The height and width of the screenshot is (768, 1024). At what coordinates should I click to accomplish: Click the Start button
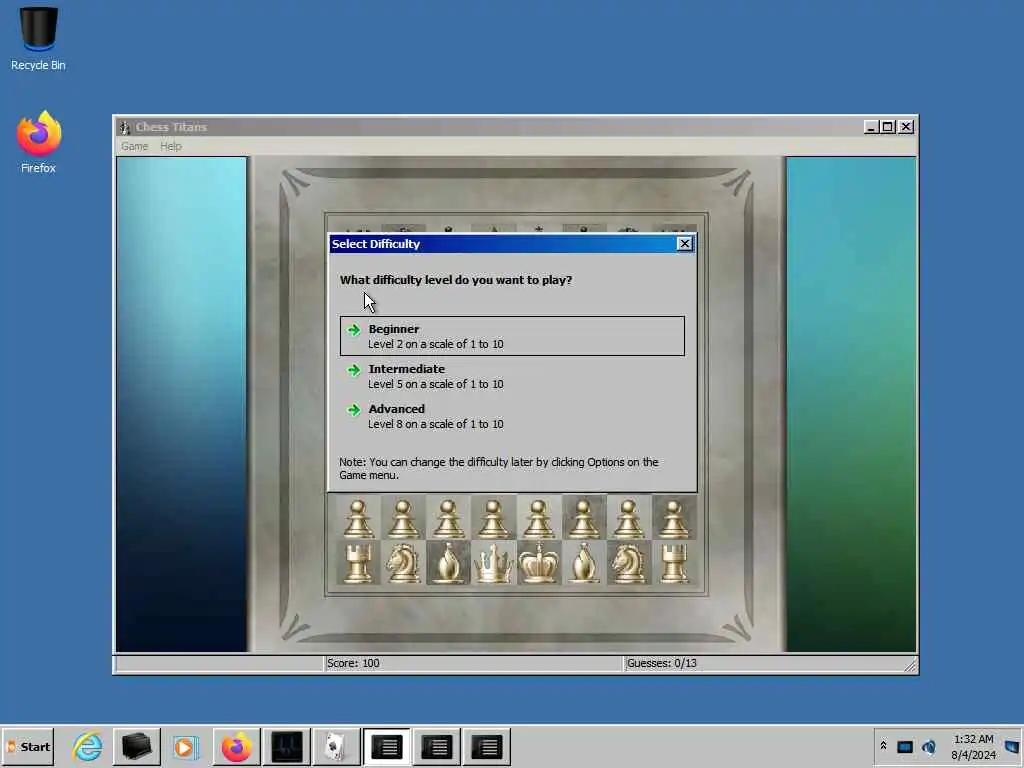[28, 746]
